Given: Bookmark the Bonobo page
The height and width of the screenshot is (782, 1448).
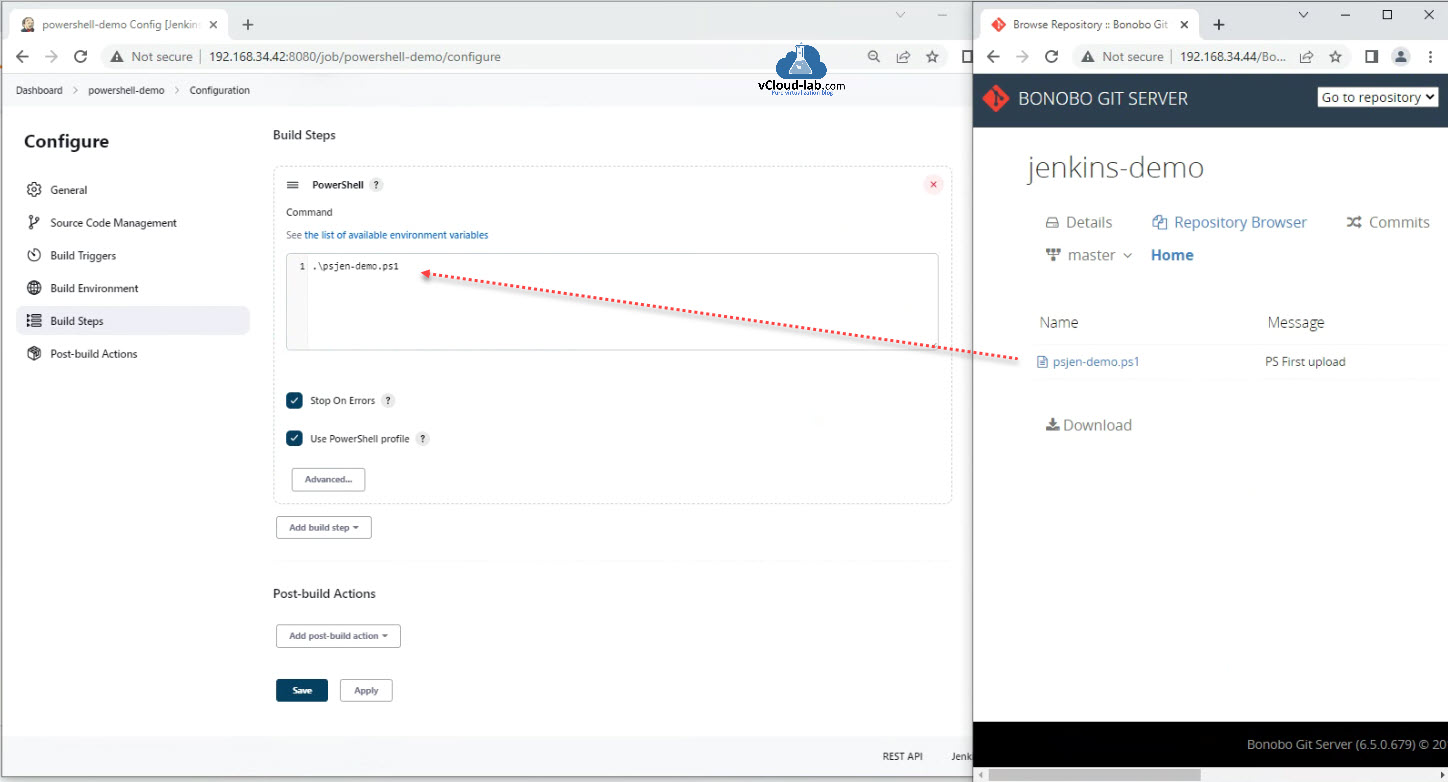Looking at the screenshot, I should coord(1335,57).
